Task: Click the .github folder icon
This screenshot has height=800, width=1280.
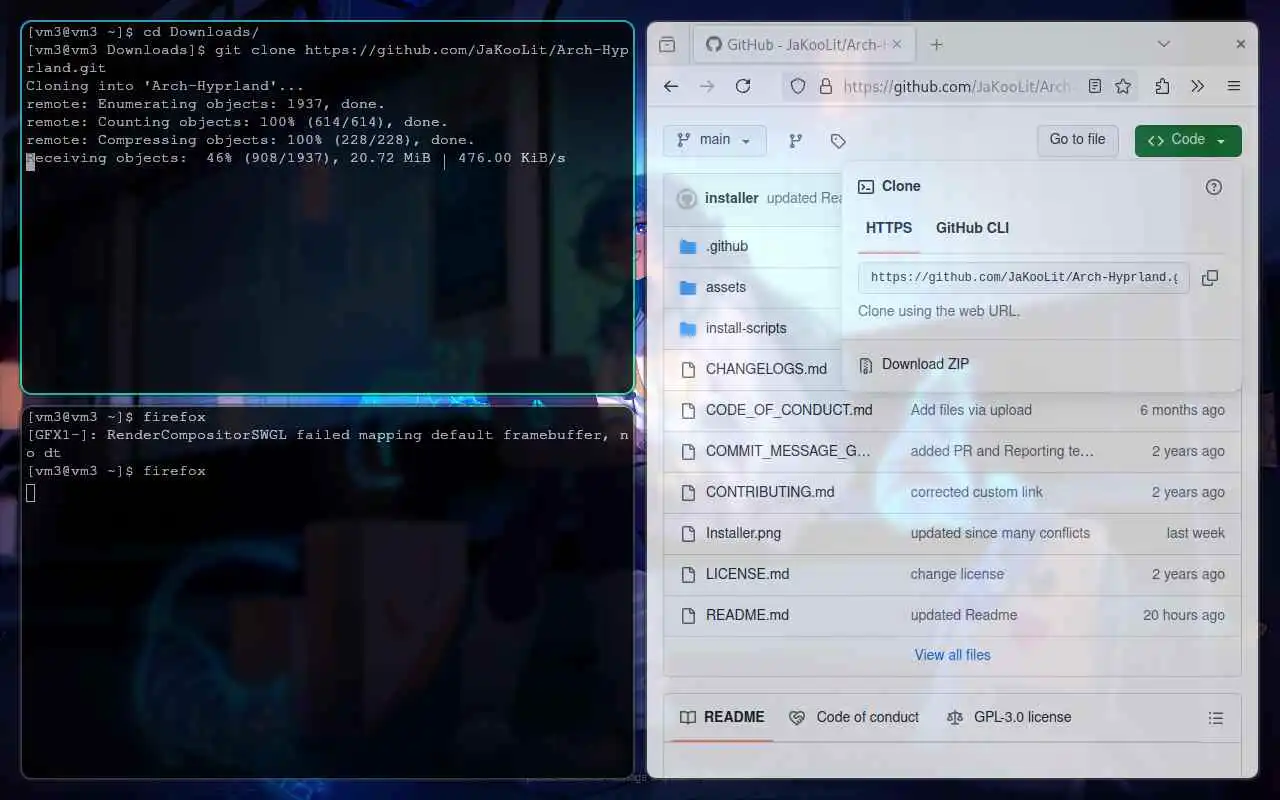Action: click(x=688, y=246)
